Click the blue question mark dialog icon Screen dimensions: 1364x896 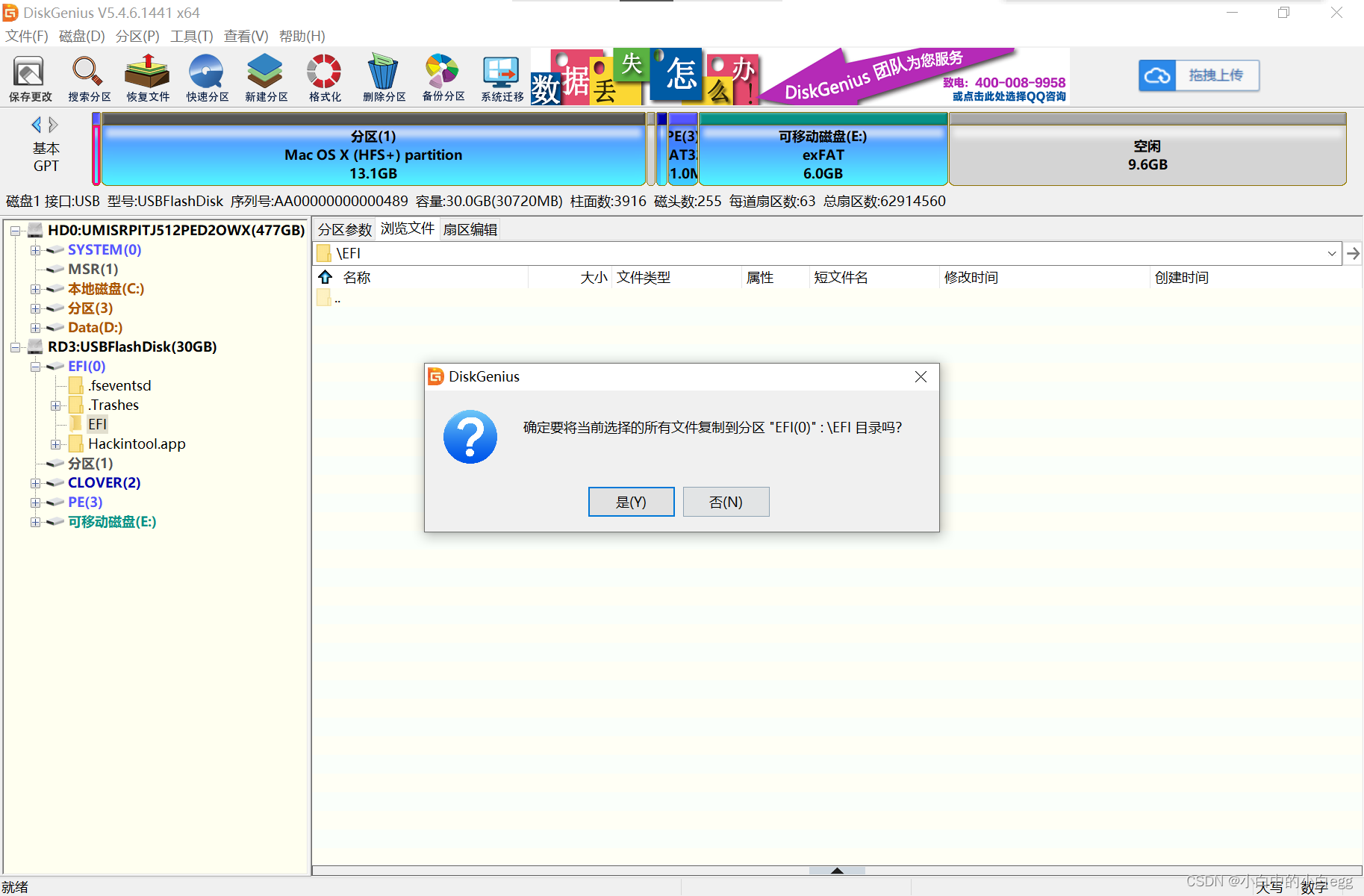tap(470, 437)
